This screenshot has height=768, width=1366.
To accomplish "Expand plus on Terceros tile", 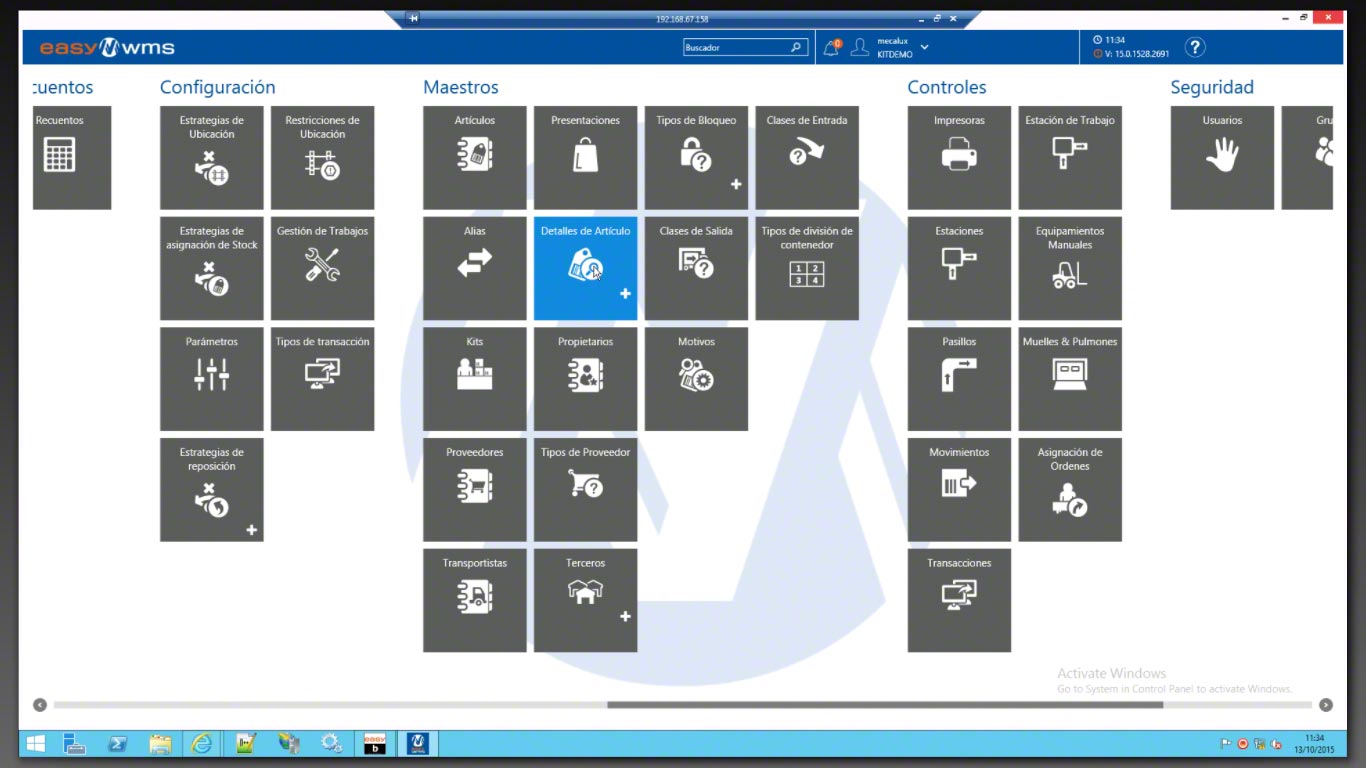I will point(625,617).
